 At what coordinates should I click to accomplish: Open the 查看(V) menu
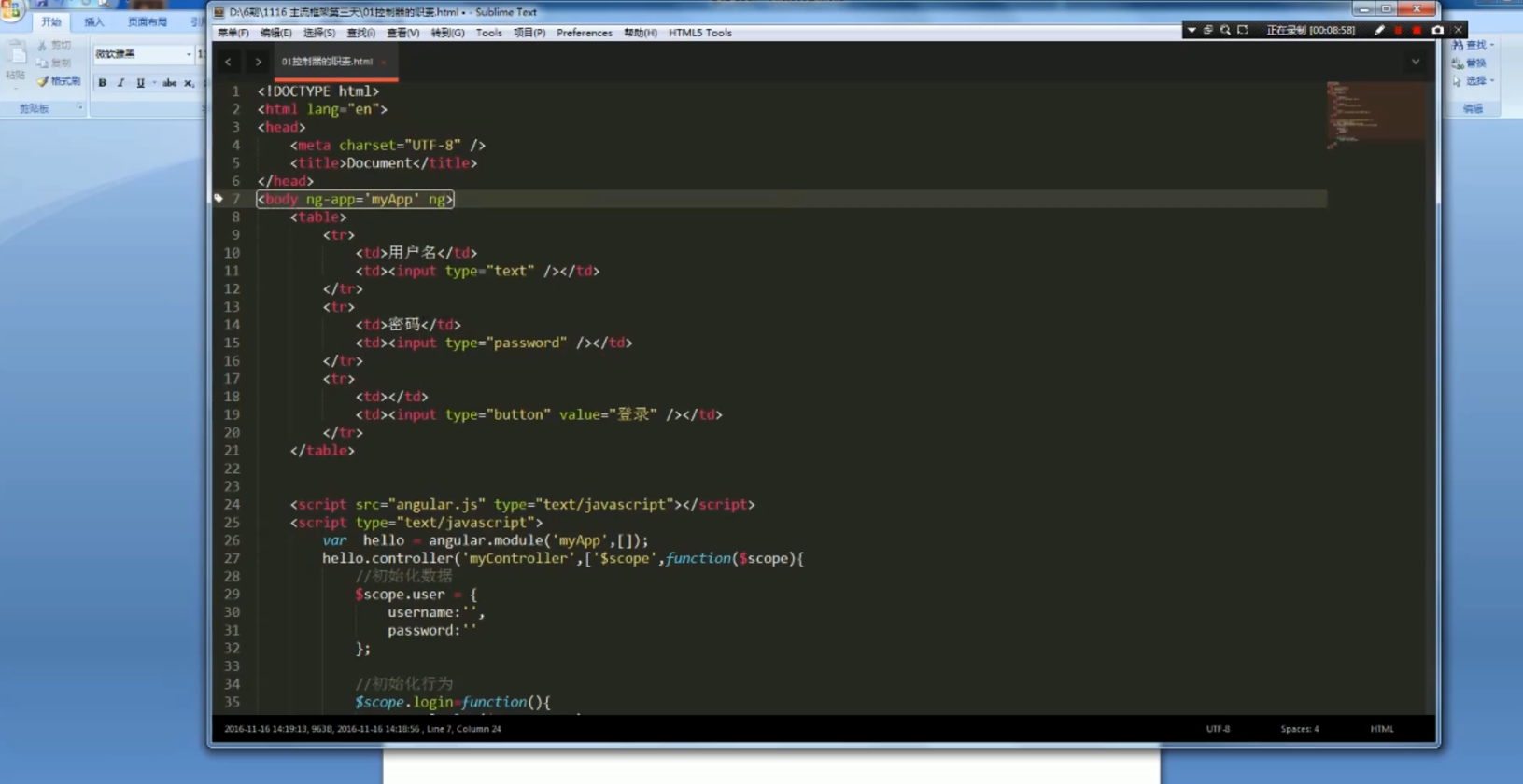click(x=403, y=33)
